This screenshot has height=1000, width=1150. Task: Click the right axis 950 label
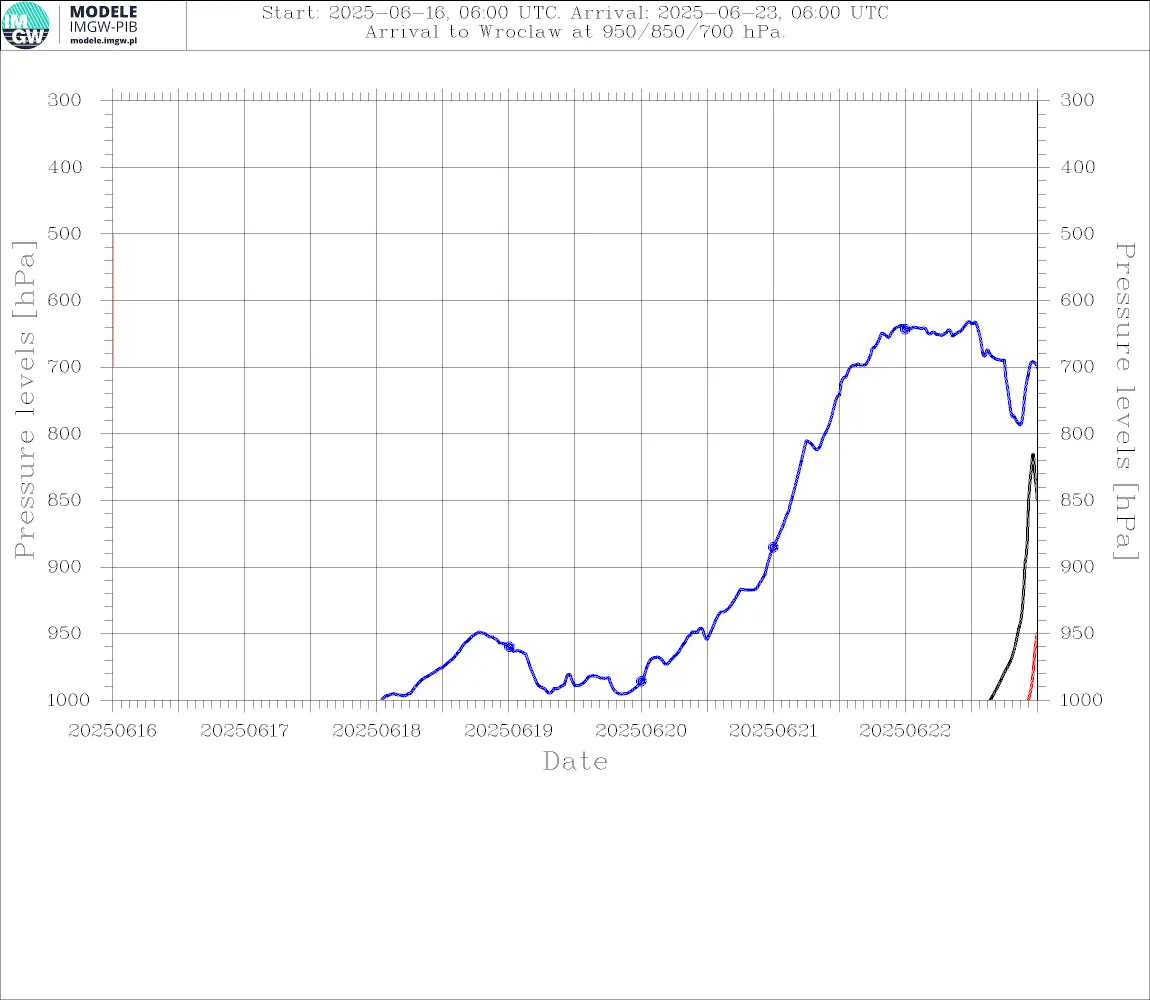(1077, 632)
